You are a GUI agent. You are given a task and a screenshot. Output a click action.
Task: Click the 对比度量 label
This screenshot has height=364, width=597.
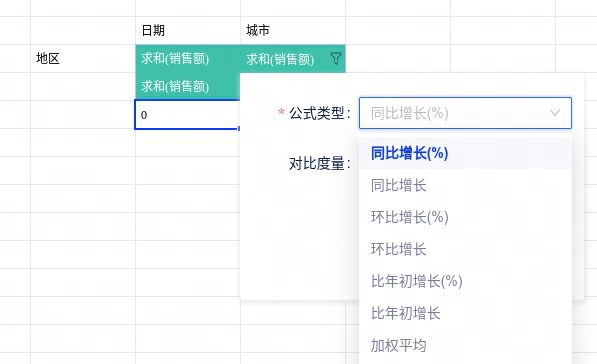(x=319, y=164)
